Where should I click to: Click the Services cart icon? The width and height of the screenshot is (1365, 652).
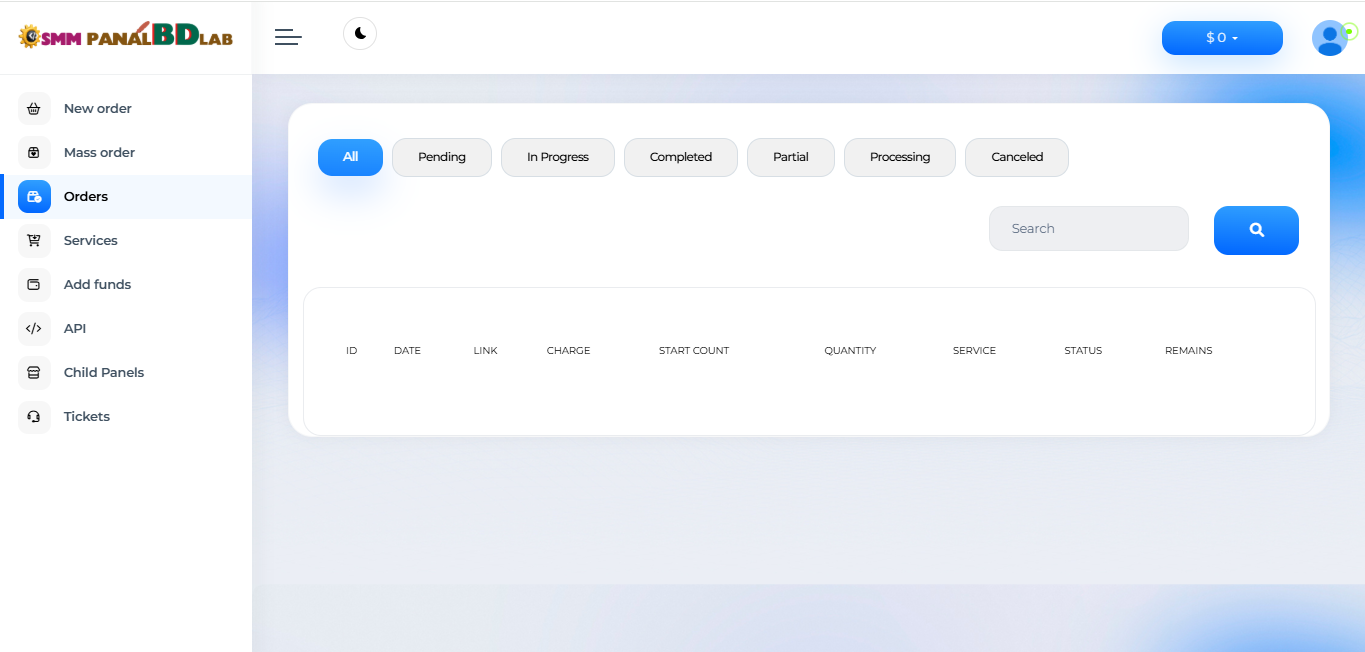(x=34, y=241)
